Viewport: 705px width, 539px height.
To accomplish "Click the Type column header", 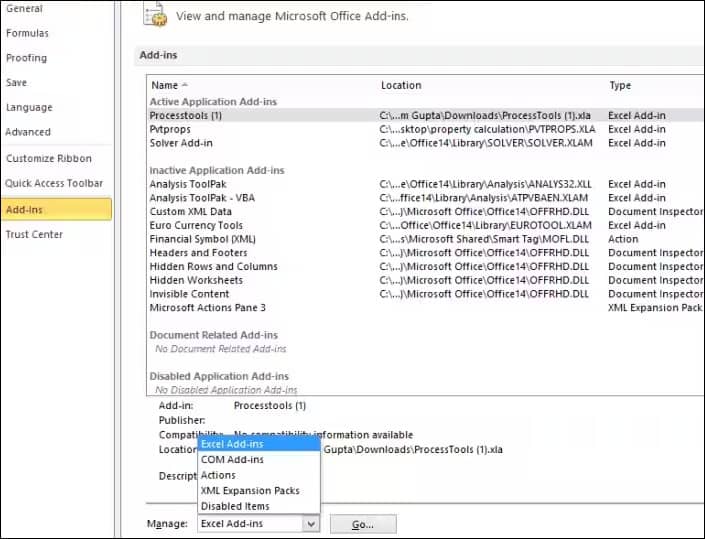I will click(x=620, y=86).
